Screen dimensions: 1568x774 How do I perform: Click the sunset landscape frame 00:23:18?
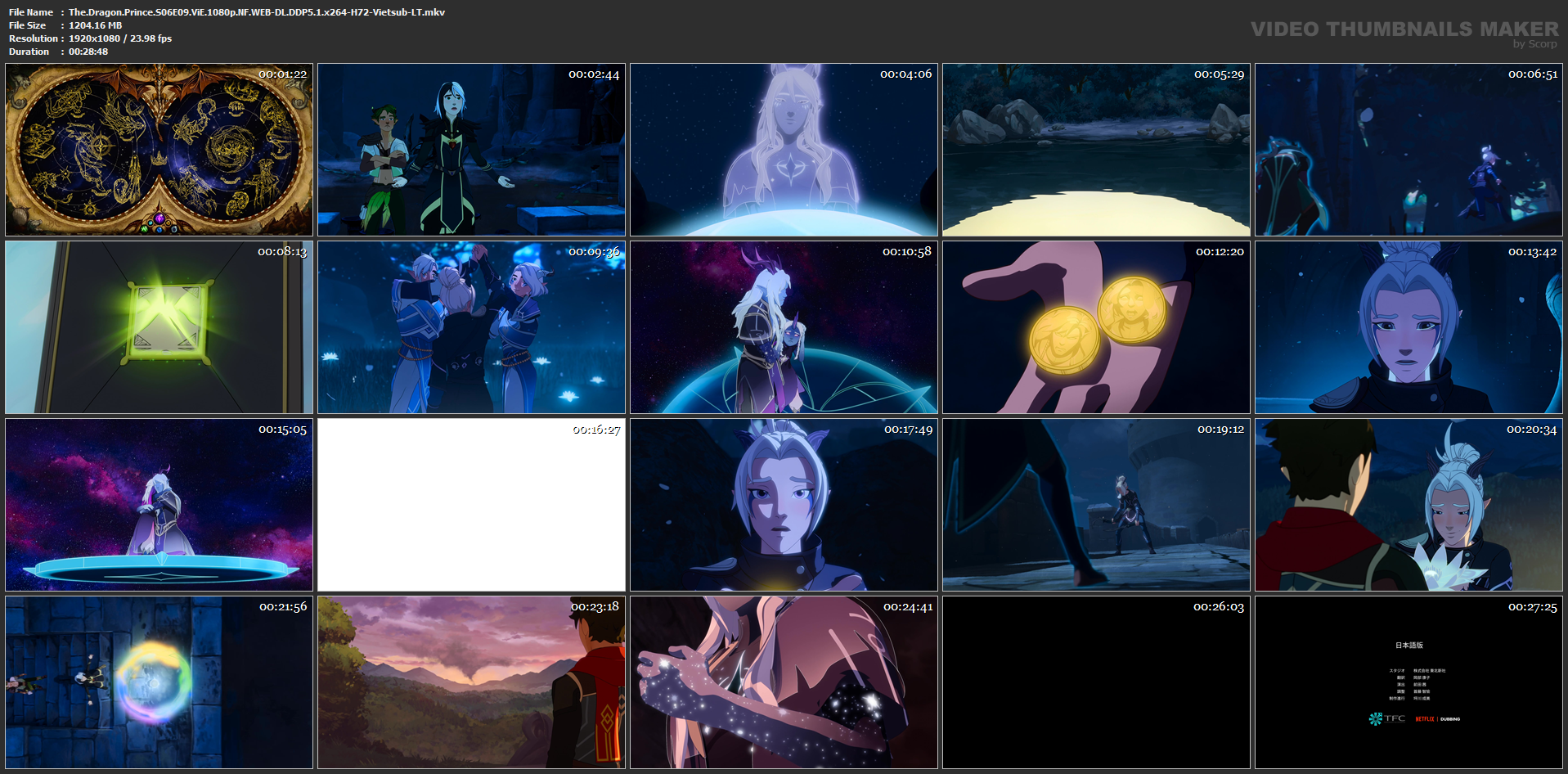(x=472, y=682)
